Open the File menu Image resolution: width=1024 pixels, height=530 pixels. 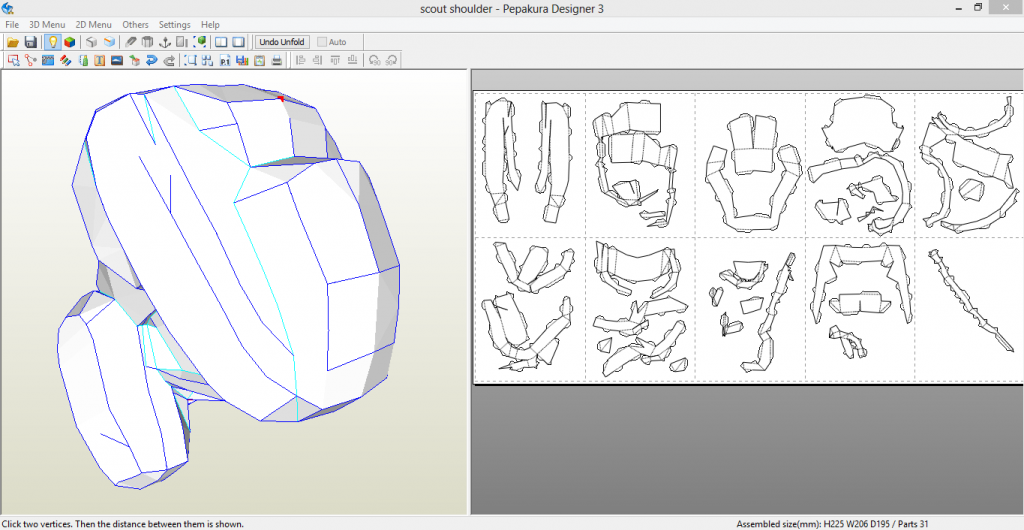12,24
